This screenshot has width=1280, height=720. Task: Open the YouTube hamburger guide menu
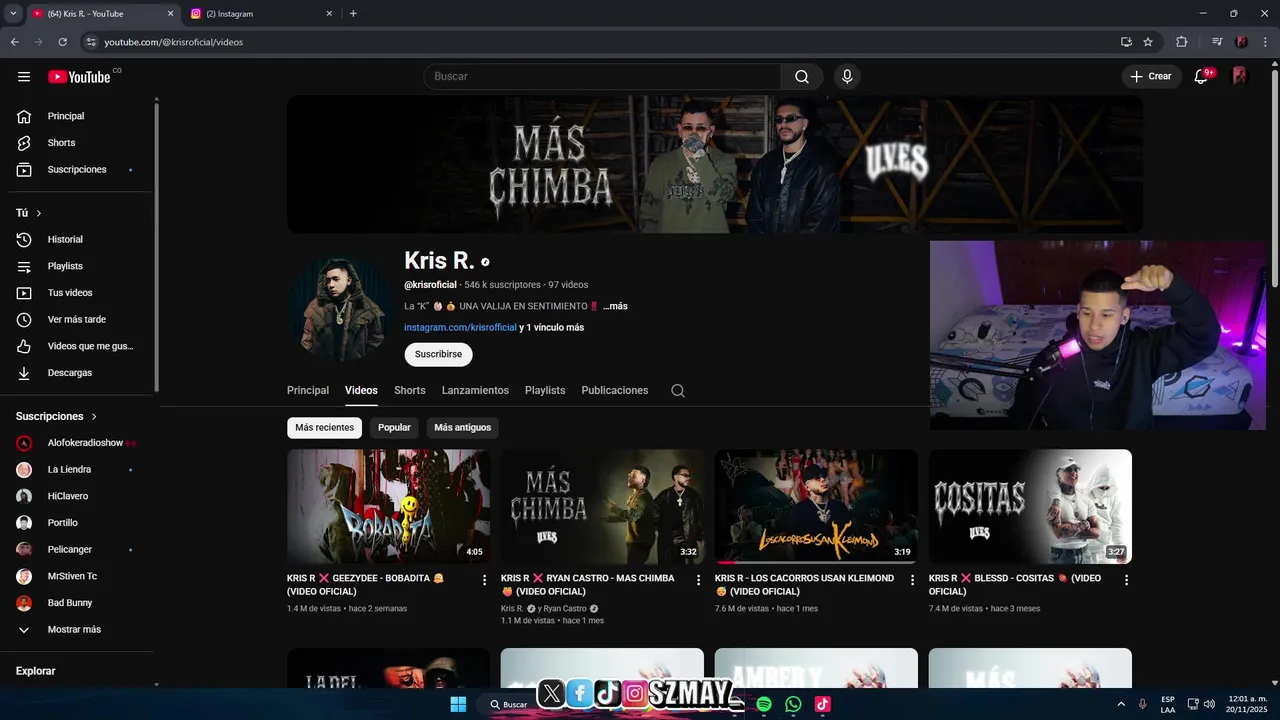(x=24, y=77)
